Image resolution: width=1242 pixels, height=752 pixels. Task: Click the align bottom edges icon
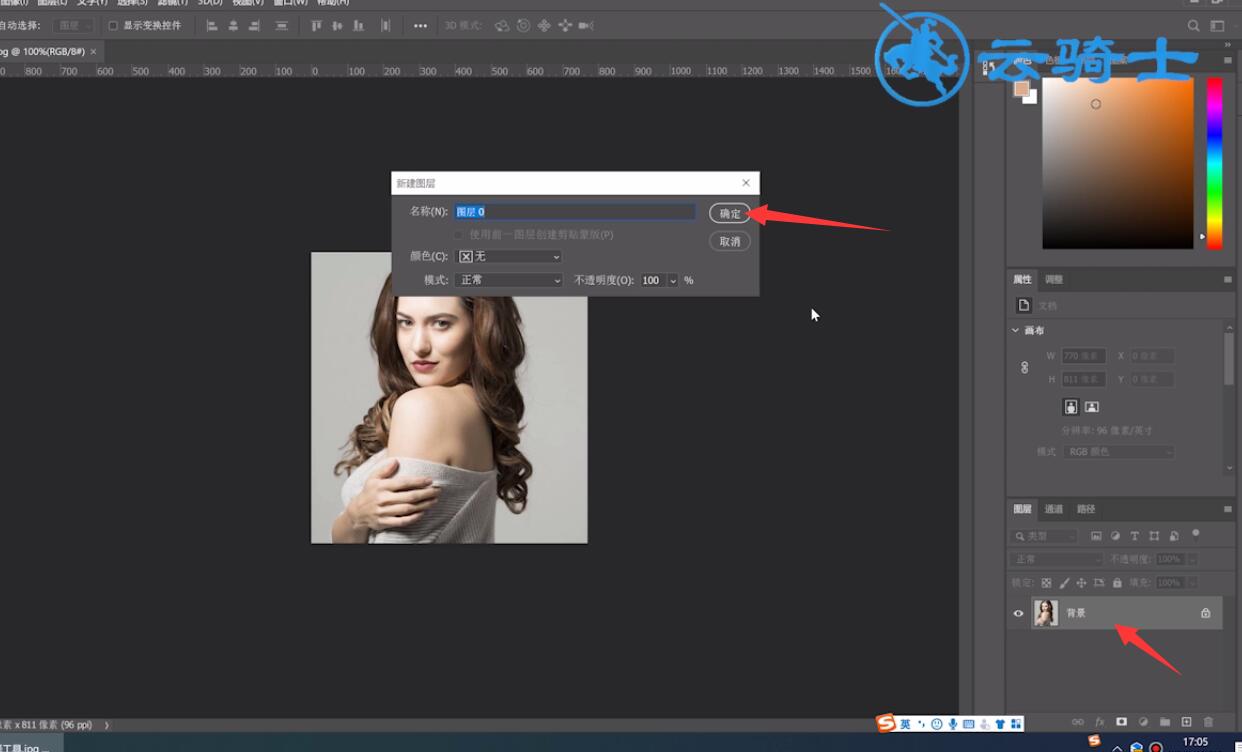pyautogui.click(x=358, y=25)
